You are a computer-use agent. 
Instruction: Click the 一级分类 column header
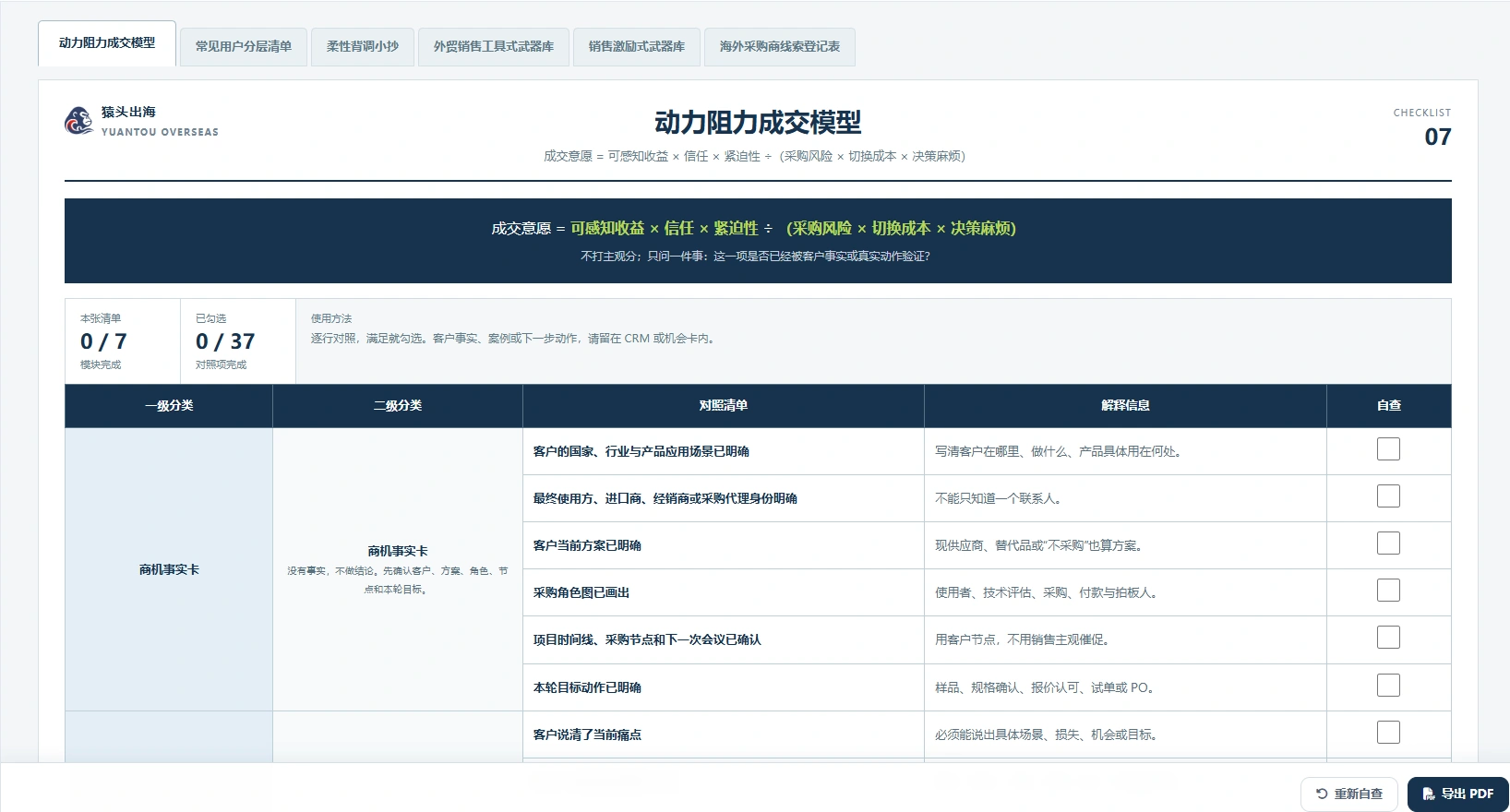pos(169,406)
